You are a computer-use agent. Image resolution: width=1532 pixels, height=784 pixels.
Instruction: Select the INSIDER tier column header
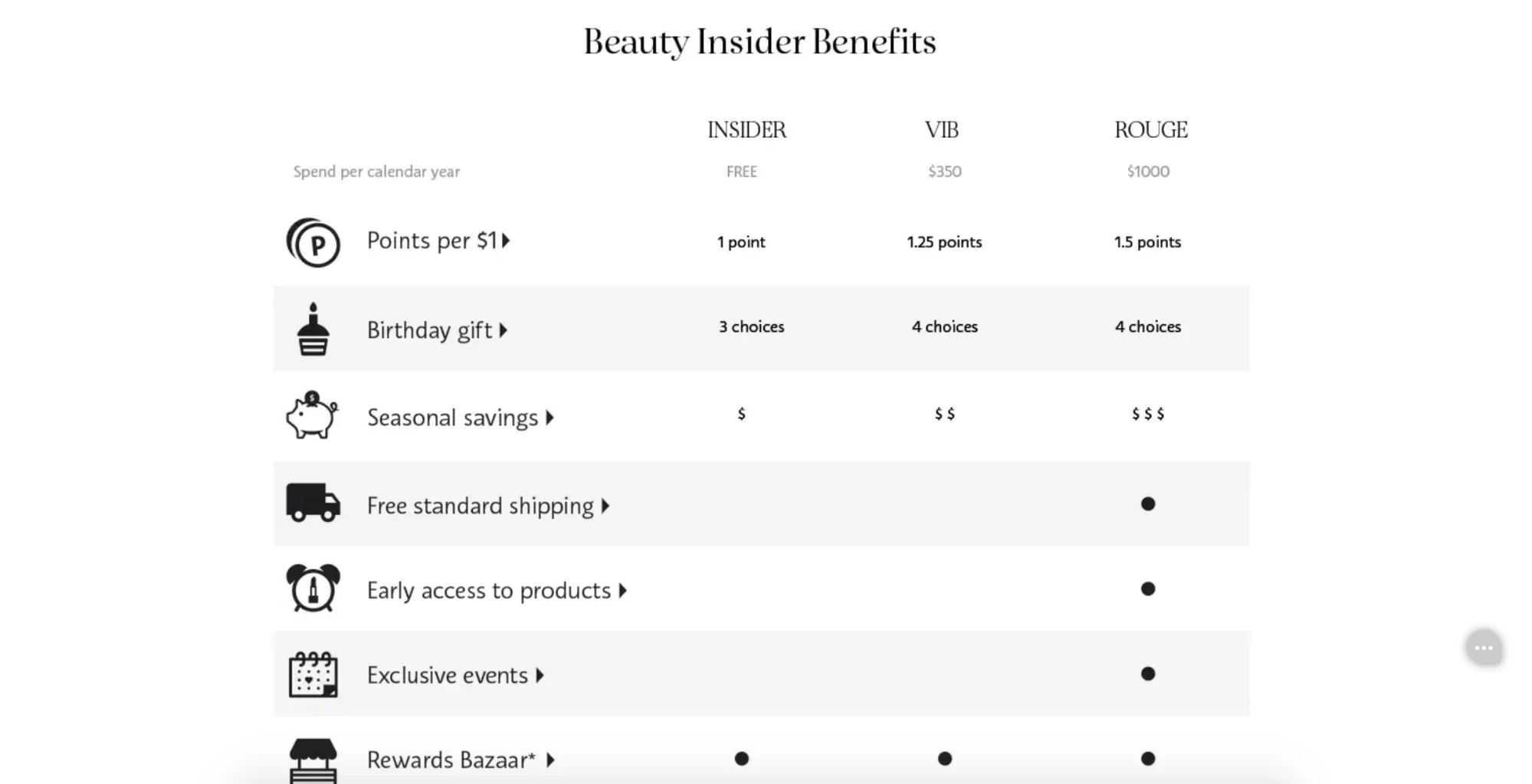745,130
